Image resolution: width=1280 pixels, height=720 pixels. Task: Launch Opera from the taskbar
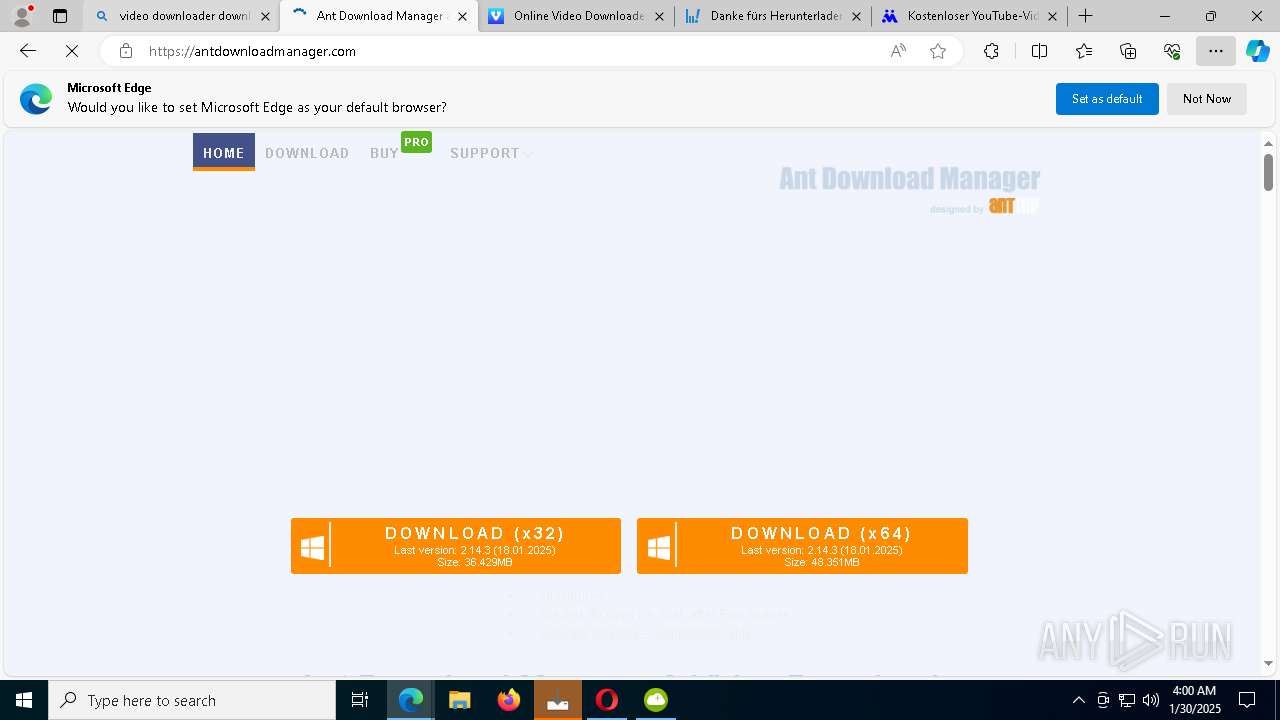pyautogui.click(x=607, y=700)
